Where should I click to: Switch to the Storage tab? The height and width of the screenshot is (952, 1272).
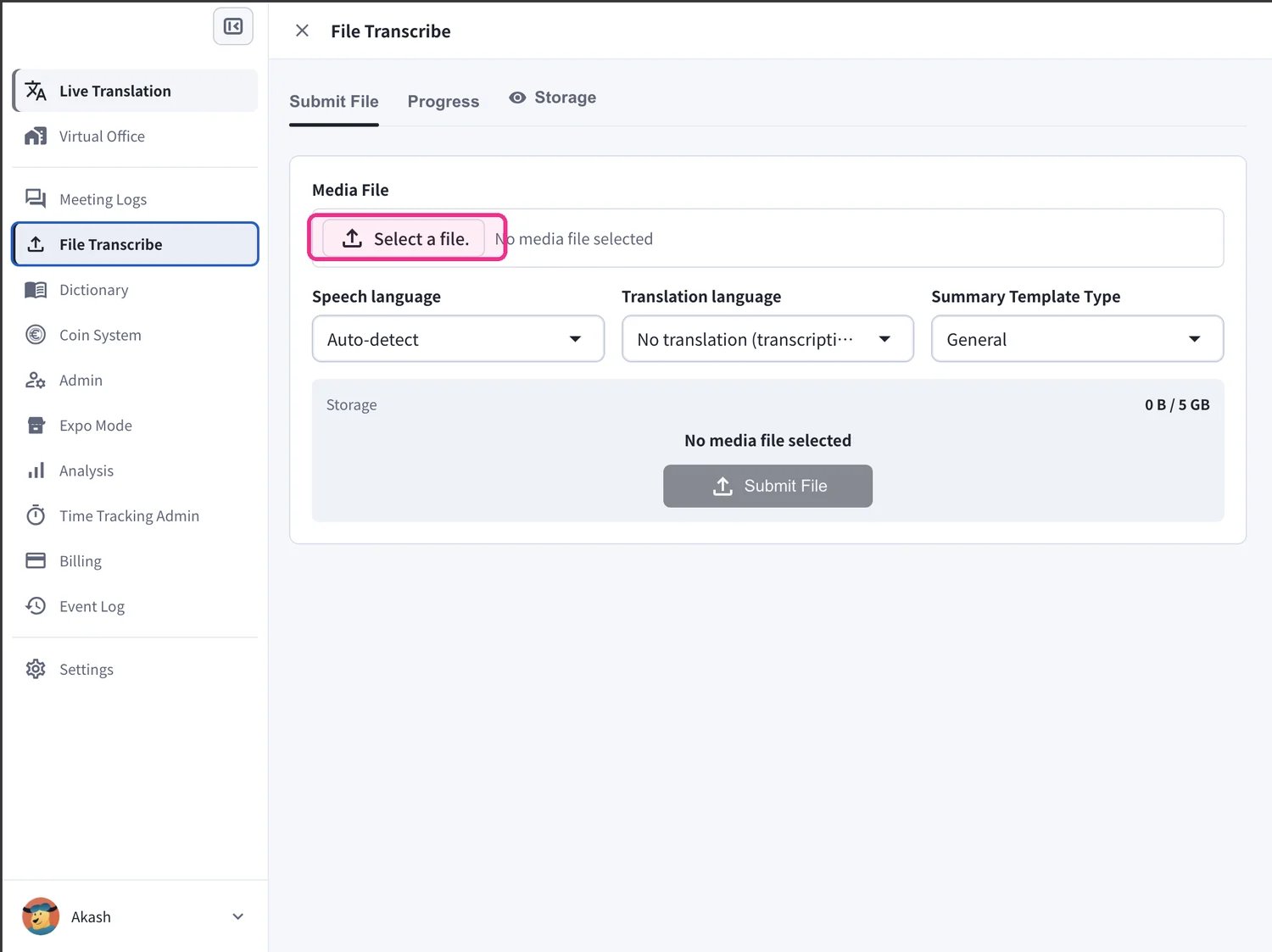pos(553,97)
